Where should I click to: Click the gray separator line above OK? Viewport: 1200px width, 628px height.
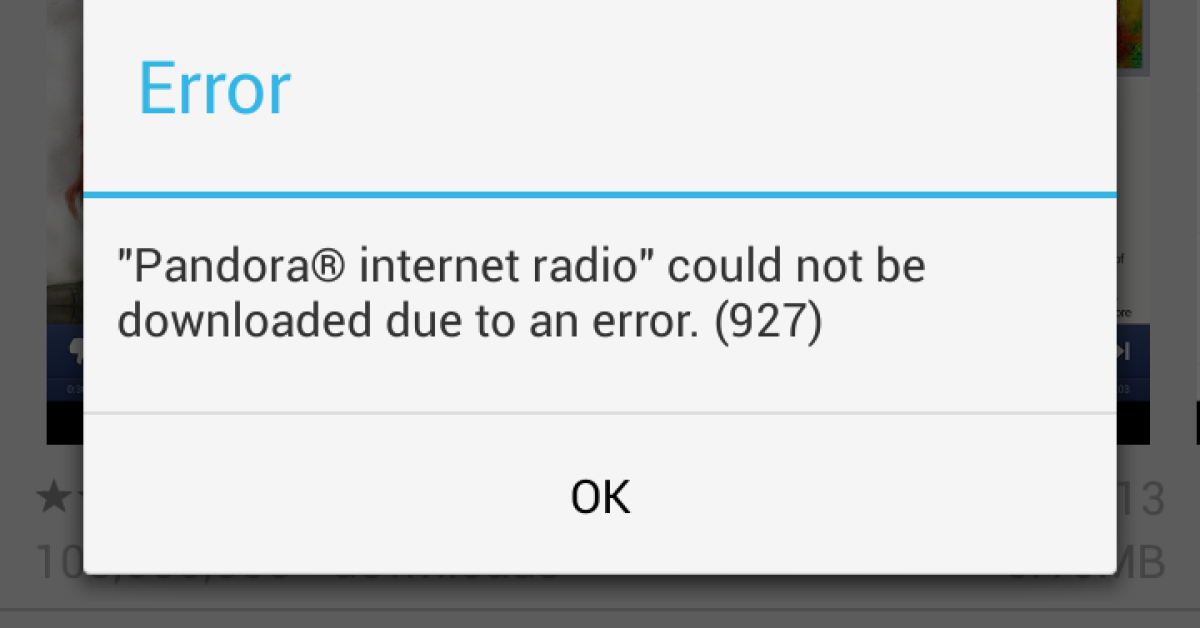(x=600, y=412)
